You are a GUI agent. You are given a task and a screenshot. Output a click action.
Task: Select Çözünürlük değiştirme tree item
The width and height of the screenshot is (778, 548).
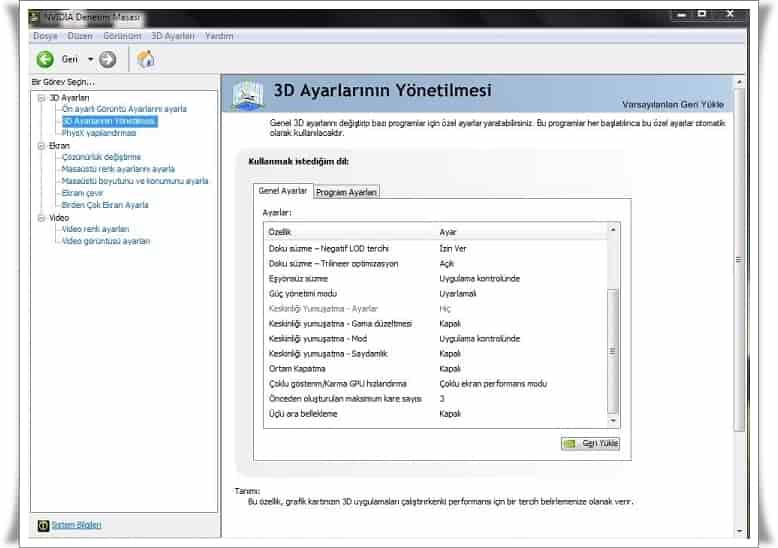[x=101, y=157]
